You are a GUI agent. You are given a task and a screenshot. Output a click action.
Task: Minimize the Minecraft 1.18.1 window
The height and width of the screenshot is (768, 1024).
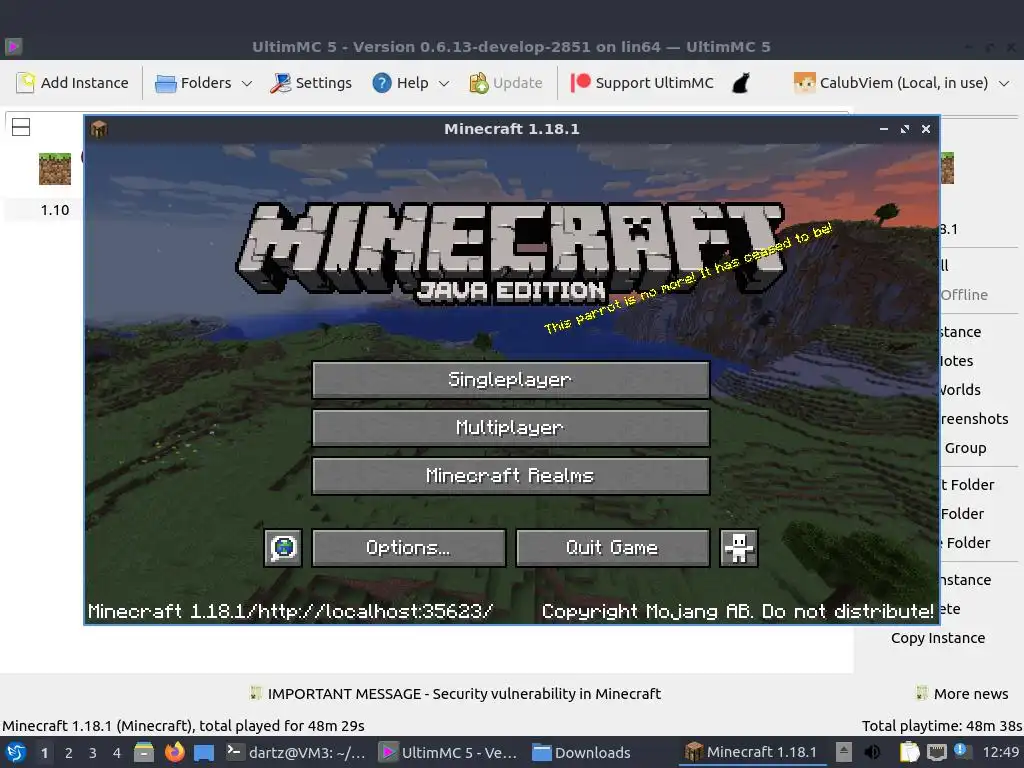(884, 129)
